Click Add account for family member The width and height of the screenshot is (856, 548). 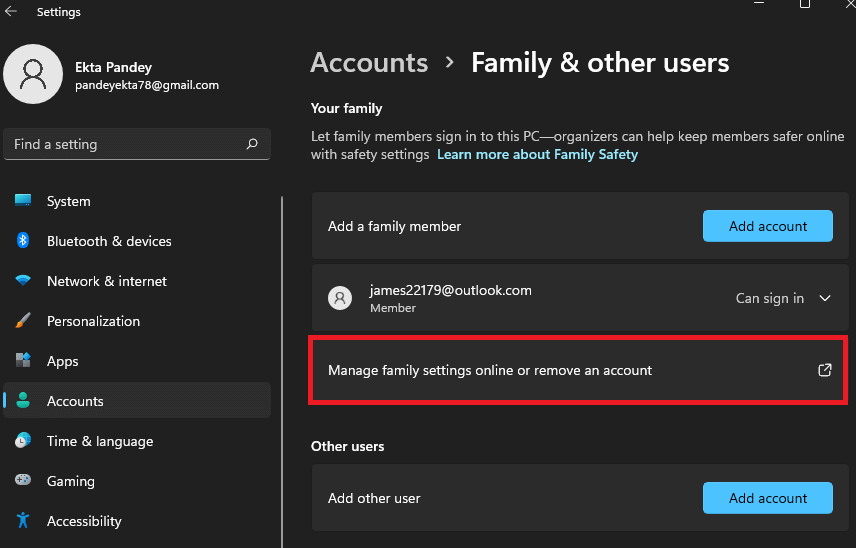click(767, 226)
